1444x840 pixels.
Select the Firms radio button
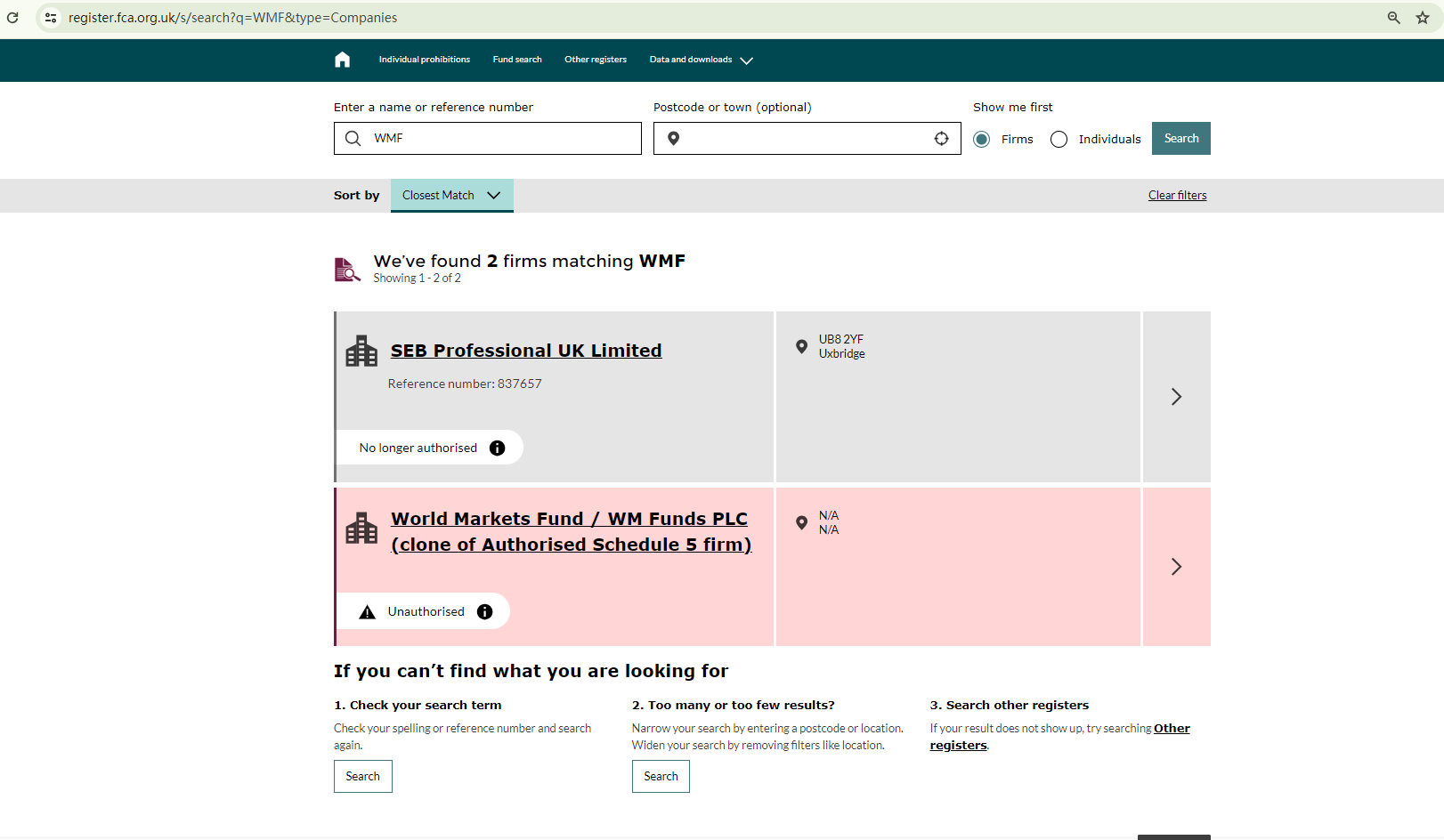pos(982,139)
